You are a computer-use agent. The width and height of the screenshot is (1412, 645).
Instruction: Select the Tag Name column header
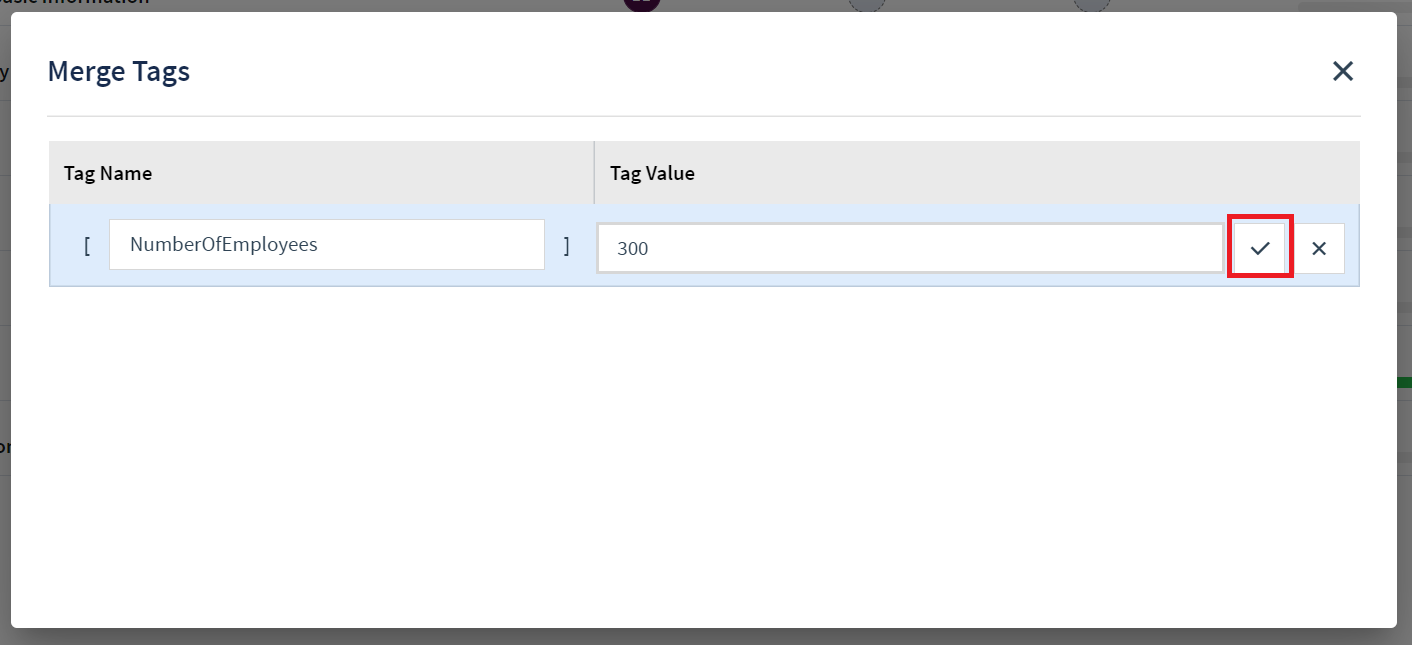coord(107,172)
